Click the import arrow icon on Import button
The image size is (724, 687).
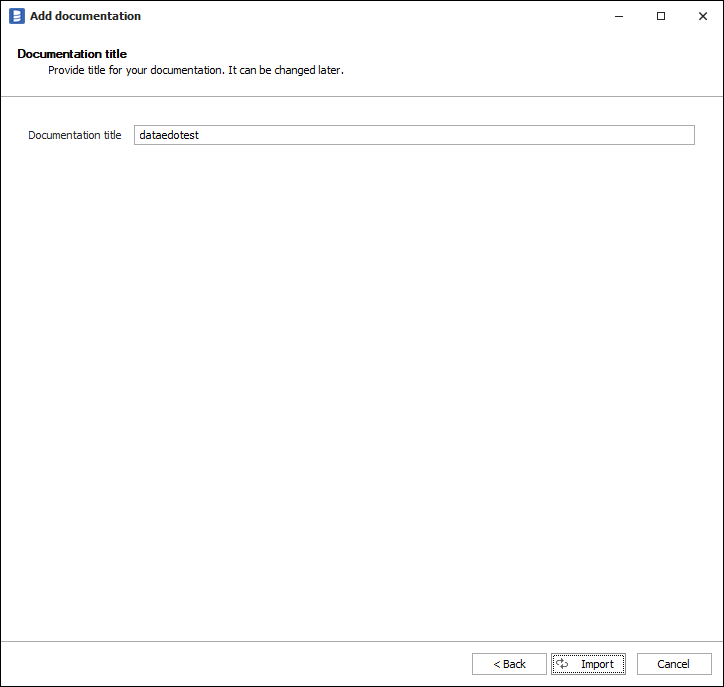[x=563, y=664]
